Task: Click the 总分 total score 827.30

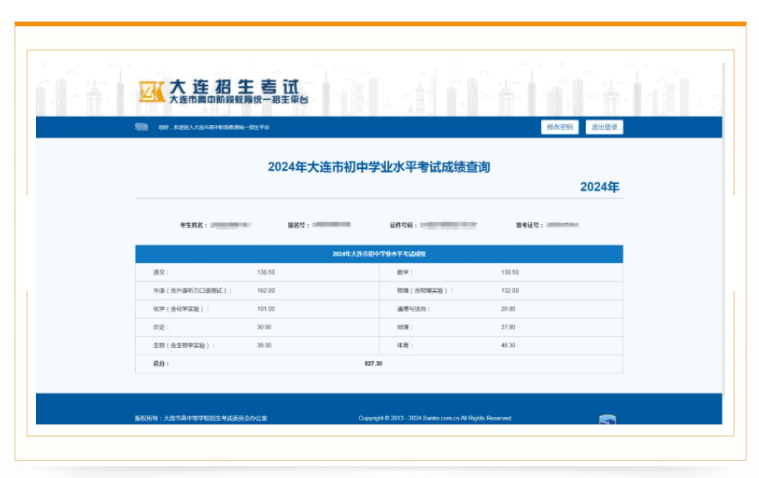Action: coord(372,363)
